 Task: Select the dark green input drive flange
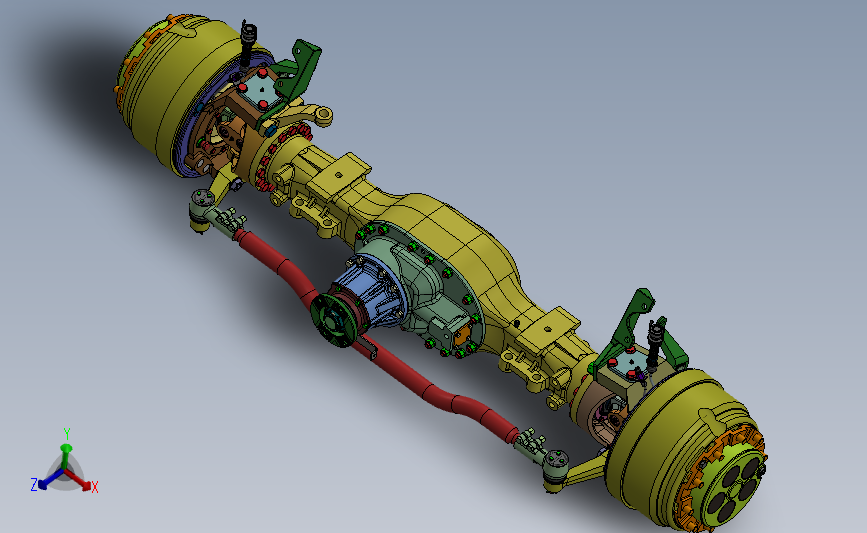coord(334,321)
